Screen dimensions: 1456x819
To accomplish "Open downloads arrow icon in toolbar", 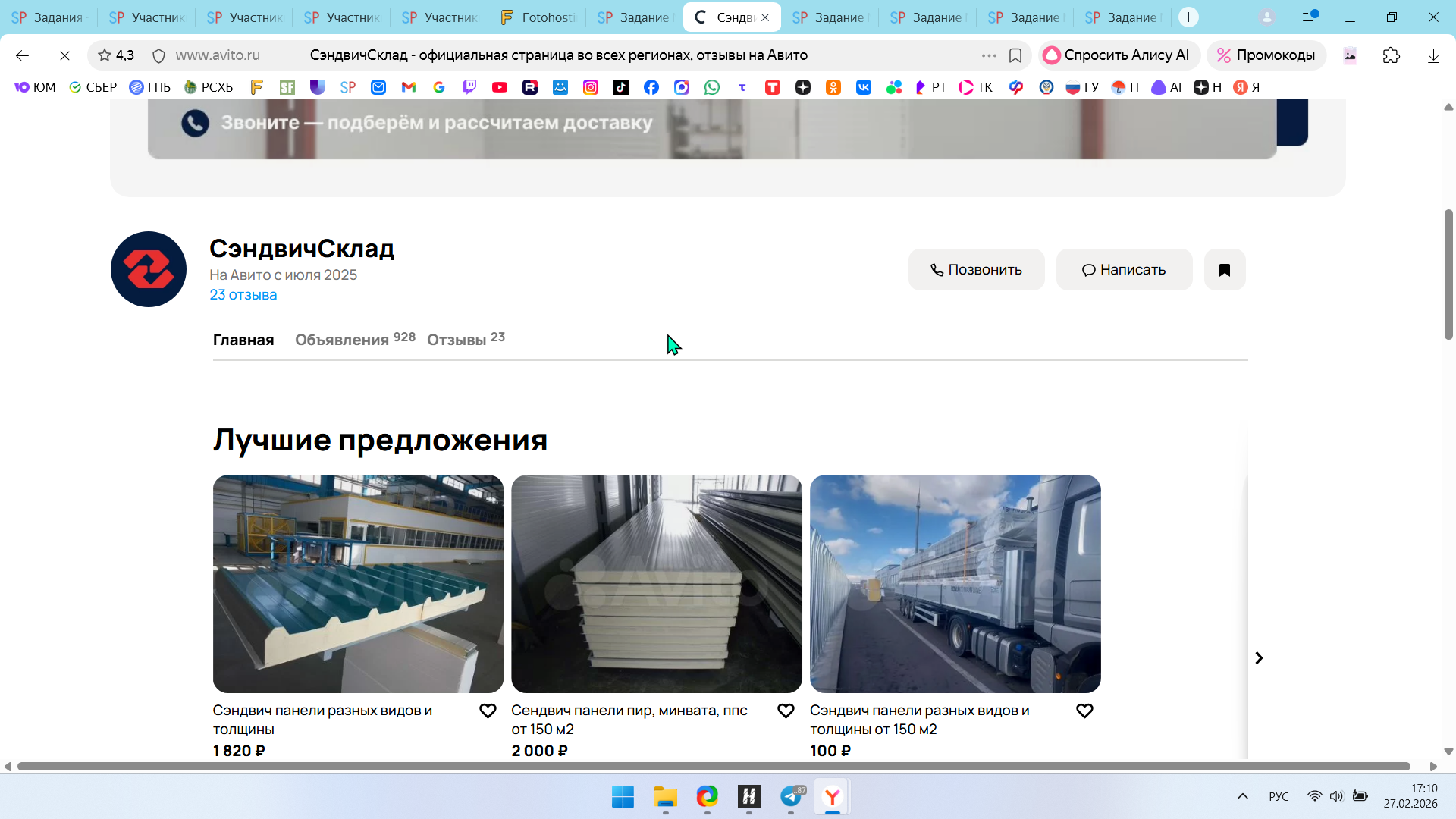I will (1432, 55).
